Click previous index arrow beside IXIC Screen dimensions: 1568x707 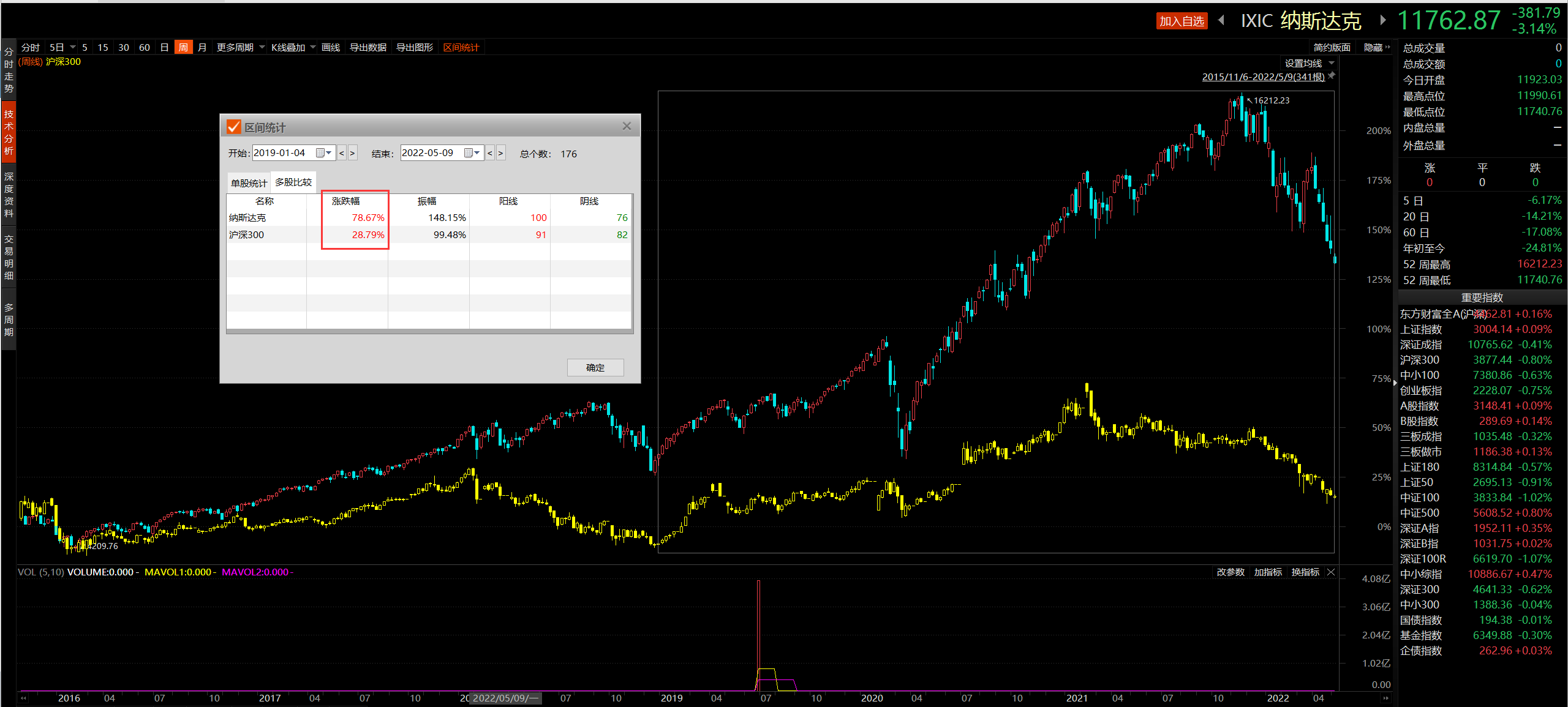point(1221,20)
